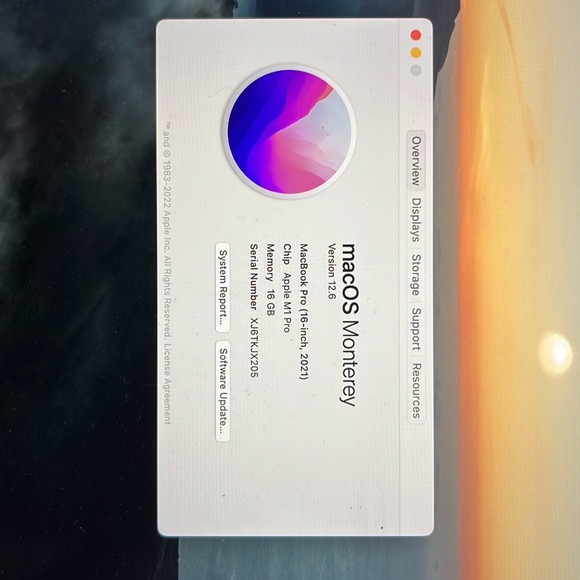This screenshot has height=580, width=580.
Task: Open the Displays tab
Action: pos(416,220)
